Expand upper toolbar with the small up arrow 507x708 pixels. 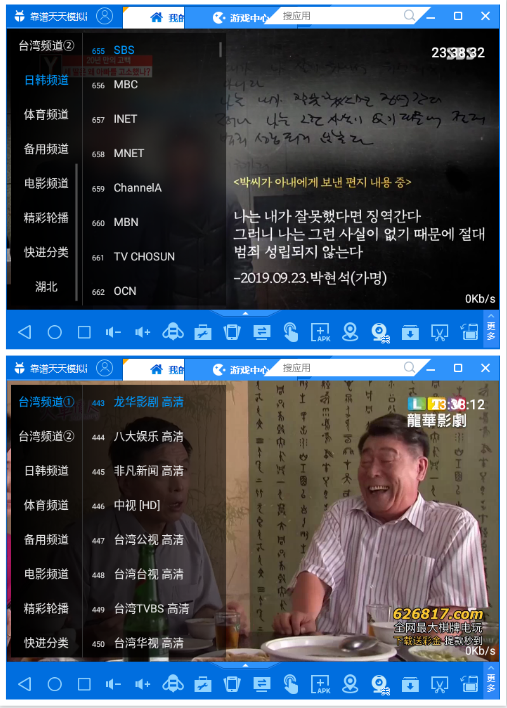(246, 313)
